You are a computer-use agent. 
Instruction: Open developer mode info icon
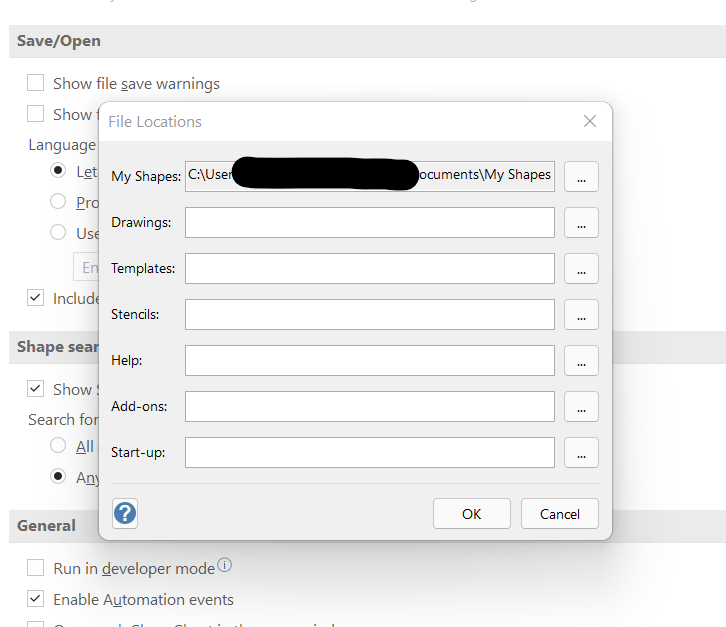(225, 565)
